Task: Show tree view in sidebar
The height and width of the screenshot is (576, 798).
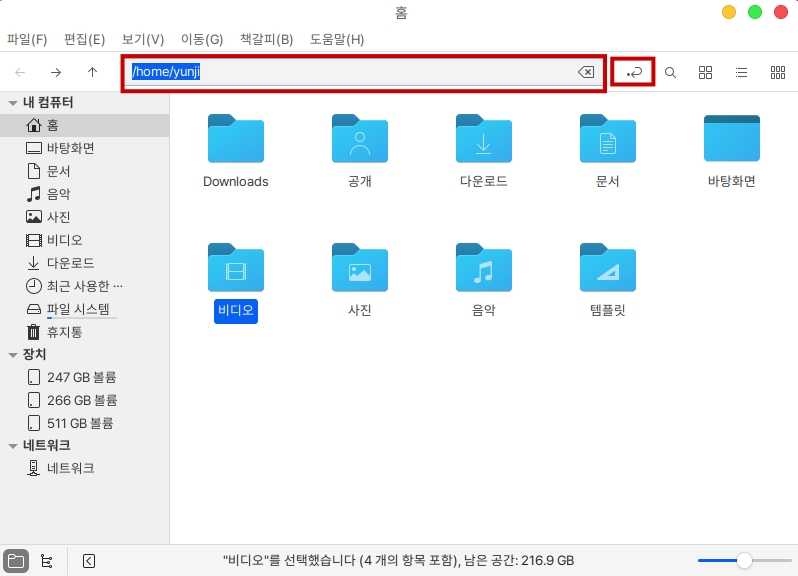Action: (x=47, y=561)
